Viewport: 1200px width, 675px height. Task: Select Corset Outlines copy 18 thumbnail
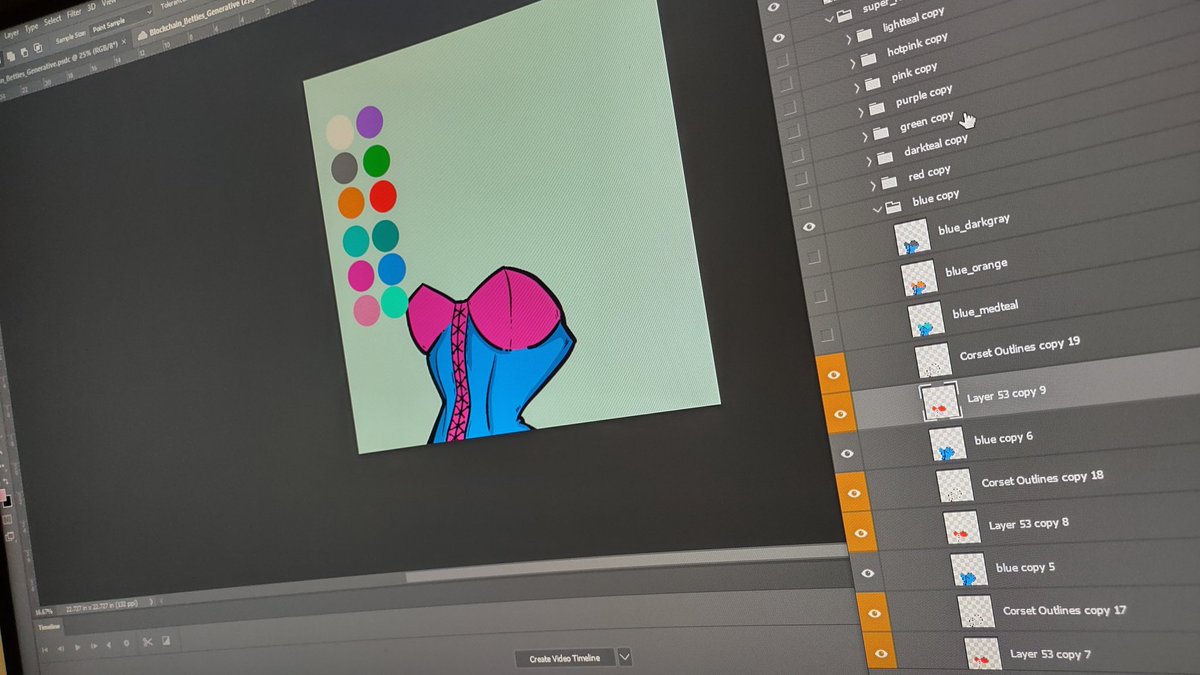955,485
